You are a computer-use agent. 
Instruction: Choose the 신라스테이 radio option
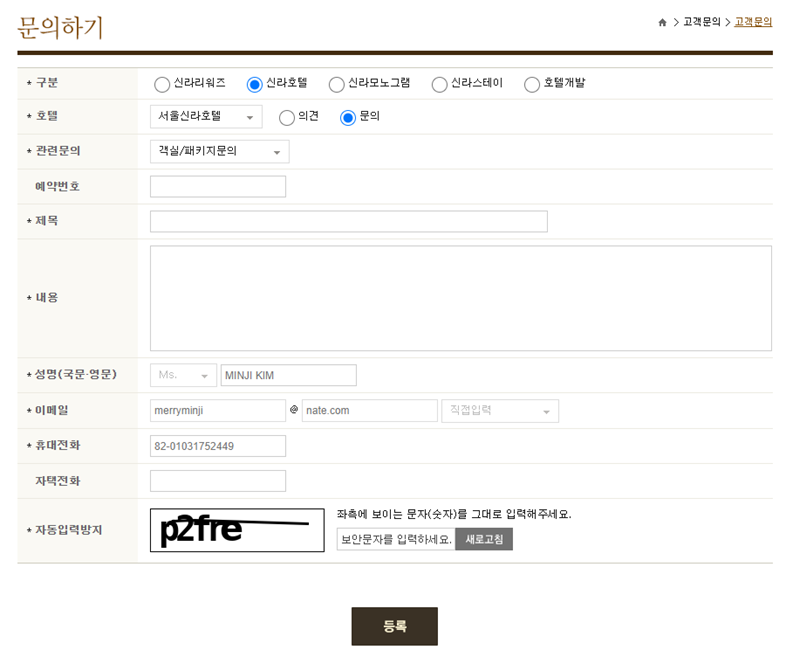(440, 85)
